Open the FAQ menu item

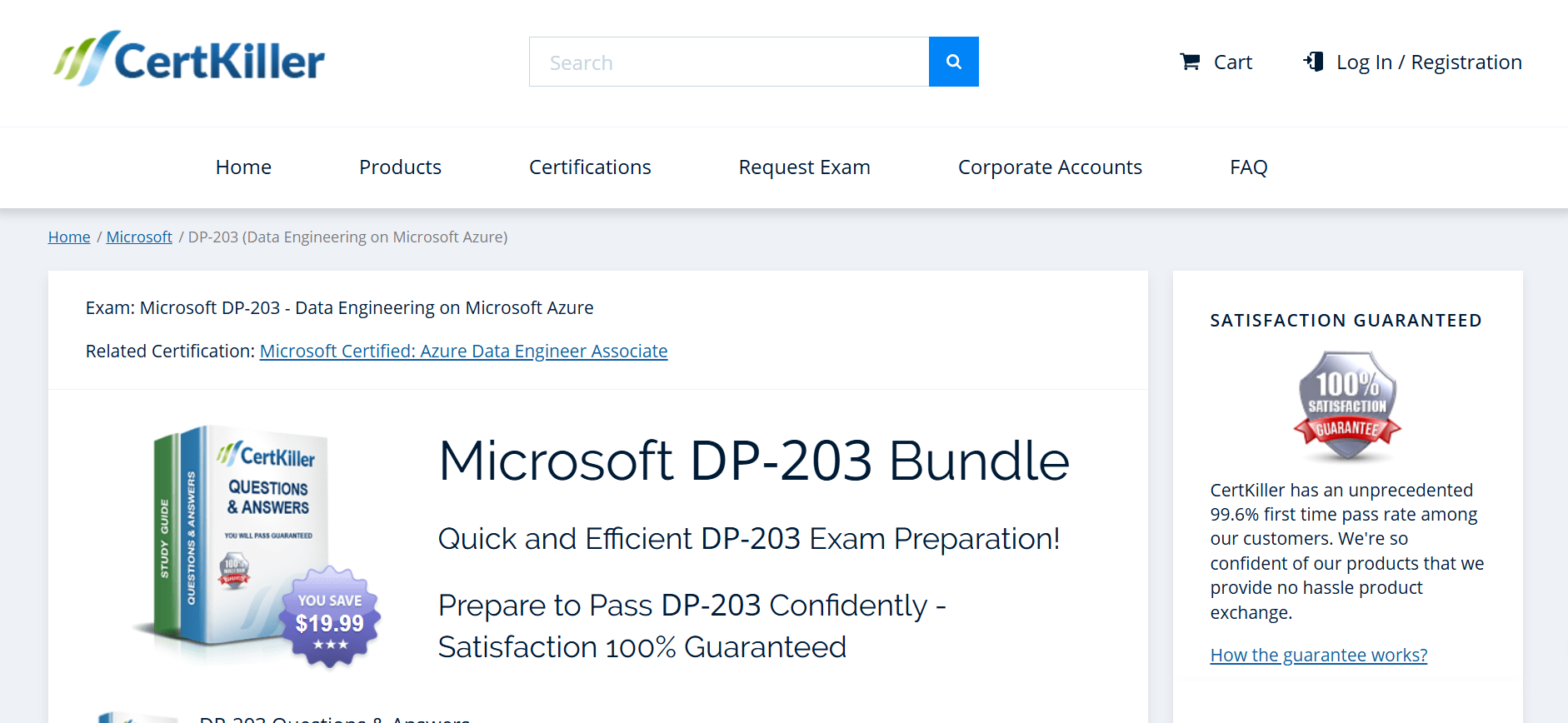click(1248, 167)
